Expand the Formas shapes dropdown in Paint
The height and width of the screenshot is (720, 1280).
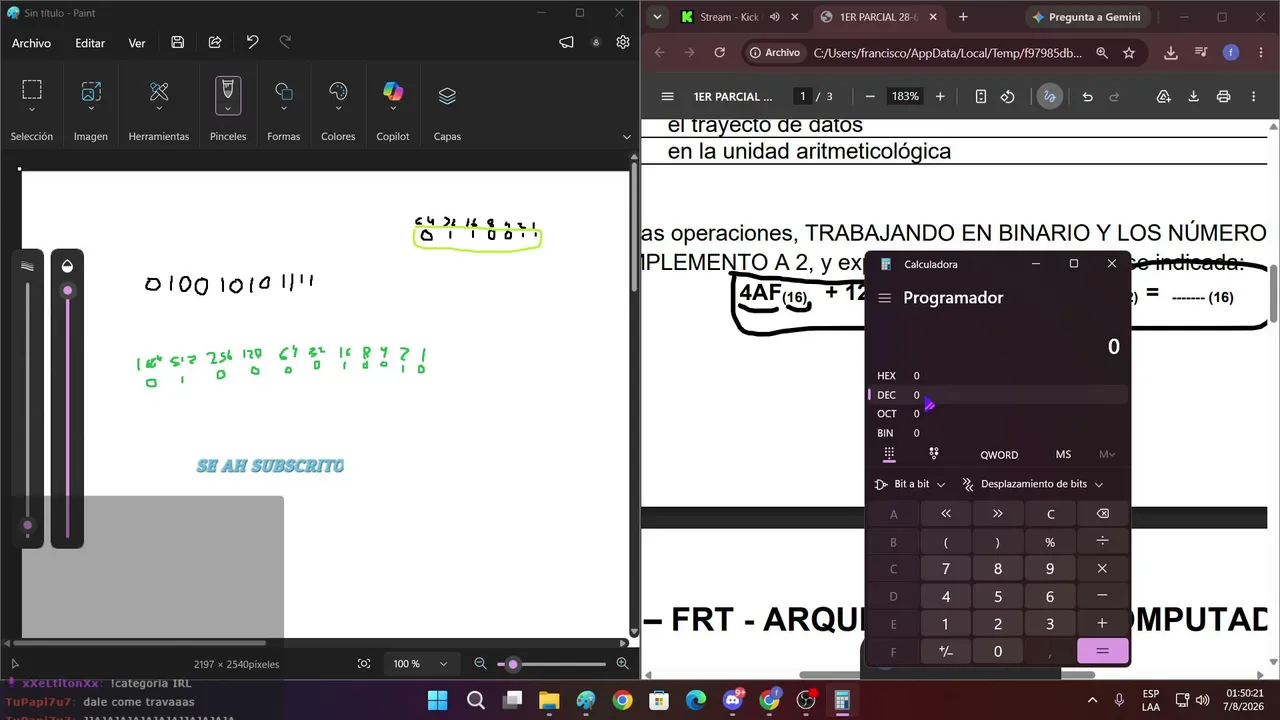[x=284, y=109]
